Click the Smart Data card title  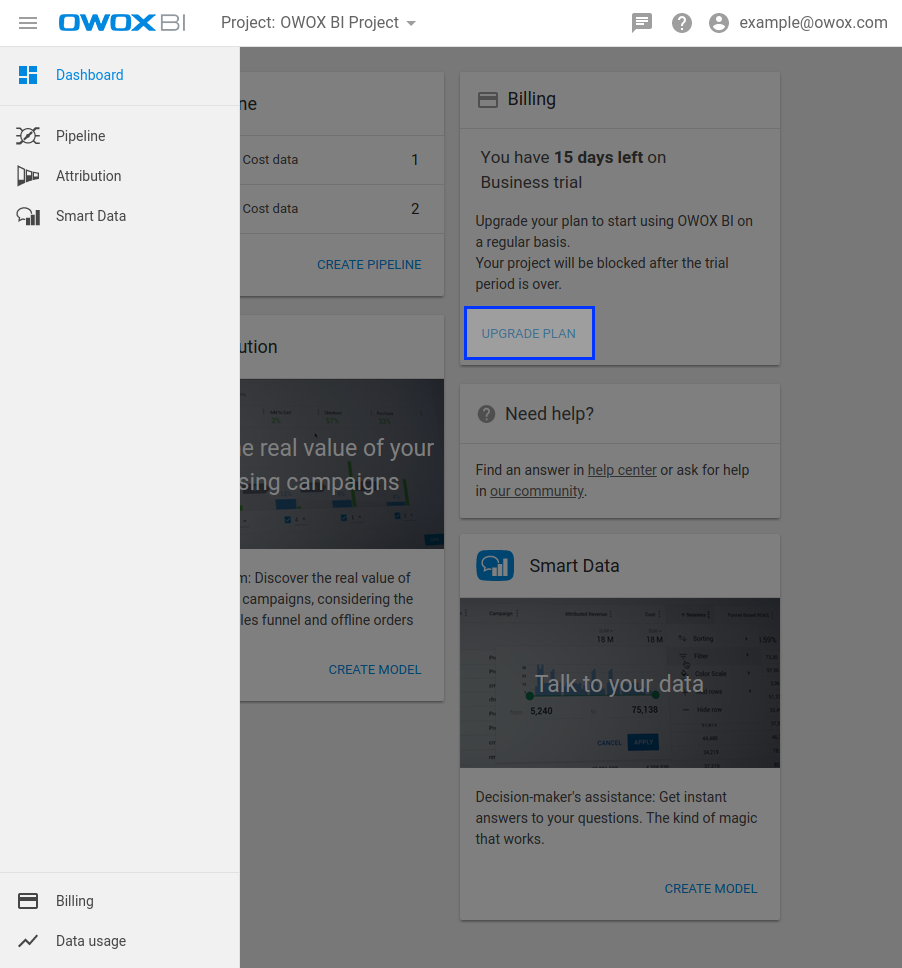[574, 566]
